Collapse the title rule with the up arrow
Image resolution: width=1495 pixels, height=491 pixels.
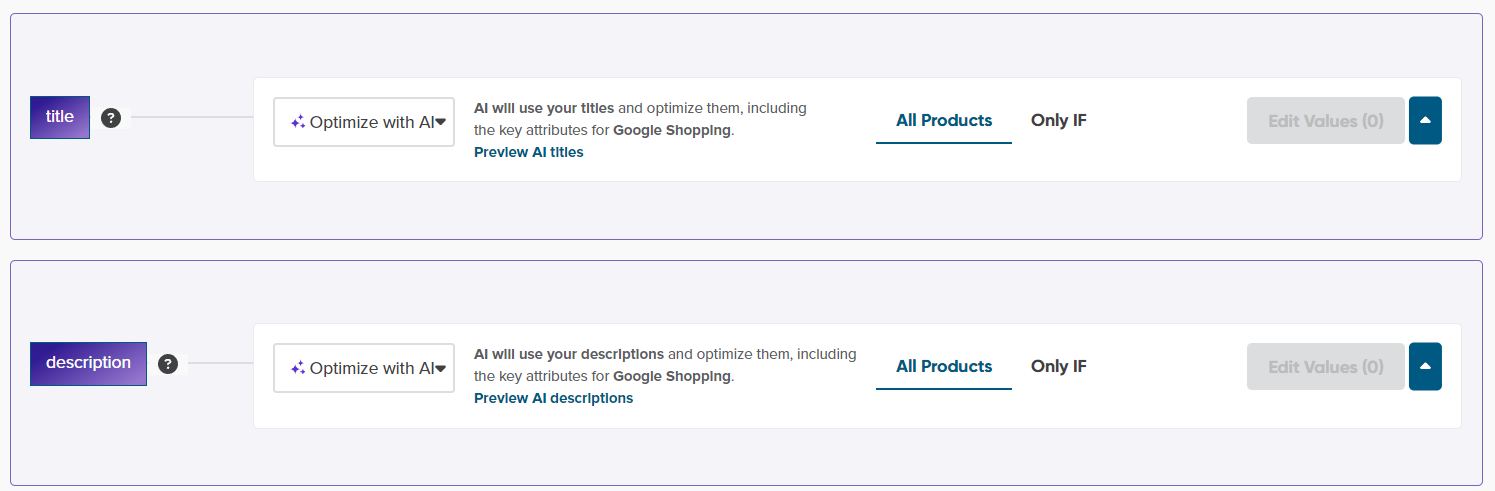(1425, 120)
